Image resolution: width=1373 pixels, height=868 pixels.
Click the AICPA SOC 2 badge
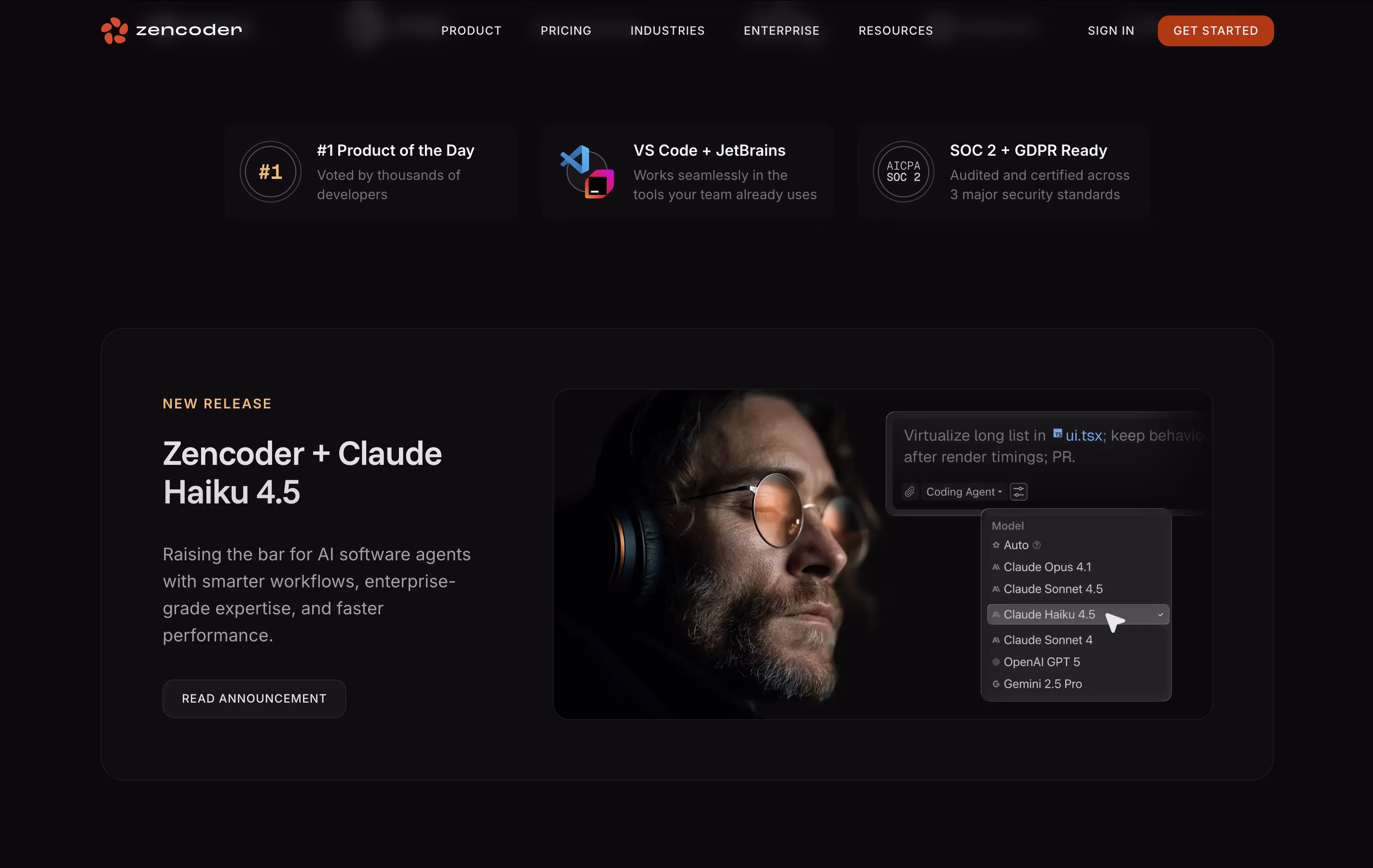pyautogui.click(x=903, y=172)
